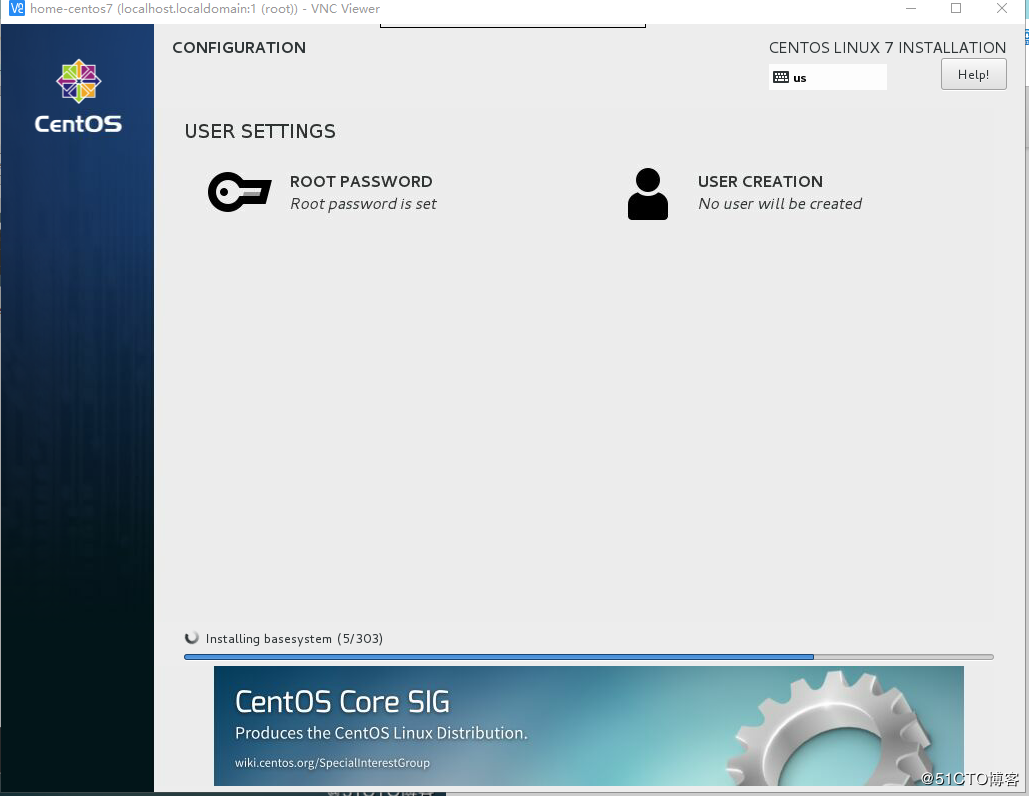The width and height of the screenshot is (1029, 796).
Task: Click the CentOS logo in sidebar
Action: 78,96
